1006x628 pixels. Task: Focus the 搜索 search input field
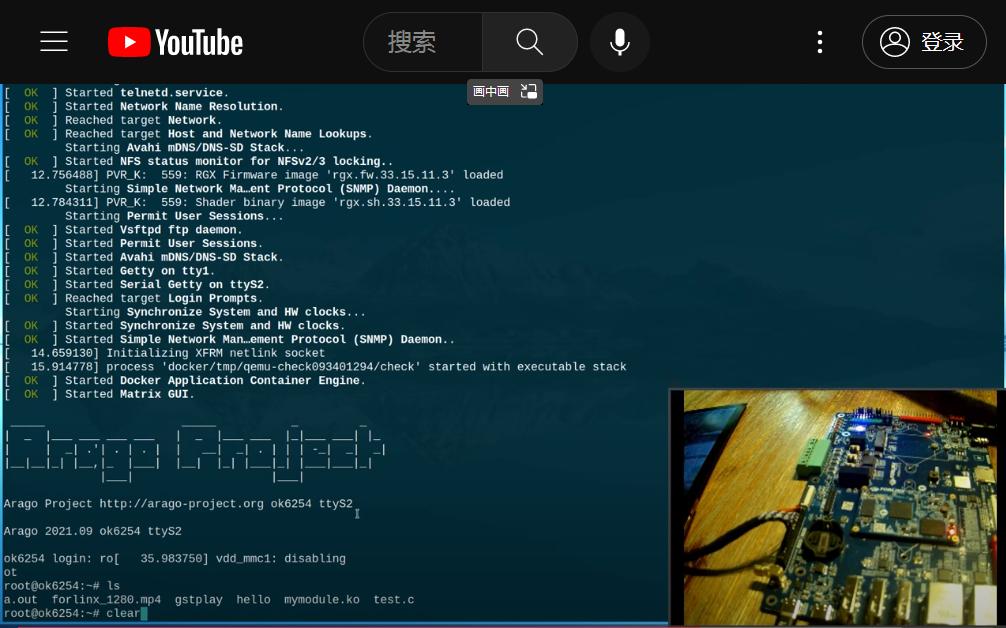(x=423, y=42)
